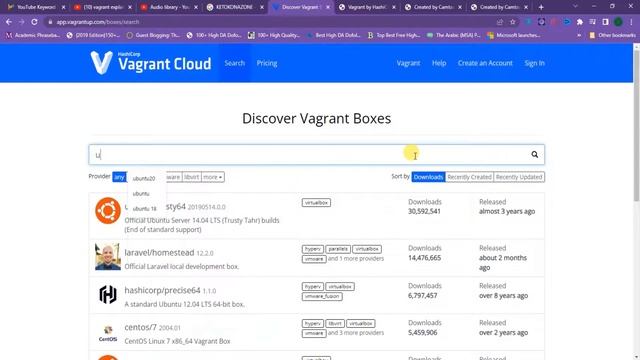This screenshot has height=360, width=640.
Task: Click 'almost 3 years ago' release text
Action: (507, 211)
